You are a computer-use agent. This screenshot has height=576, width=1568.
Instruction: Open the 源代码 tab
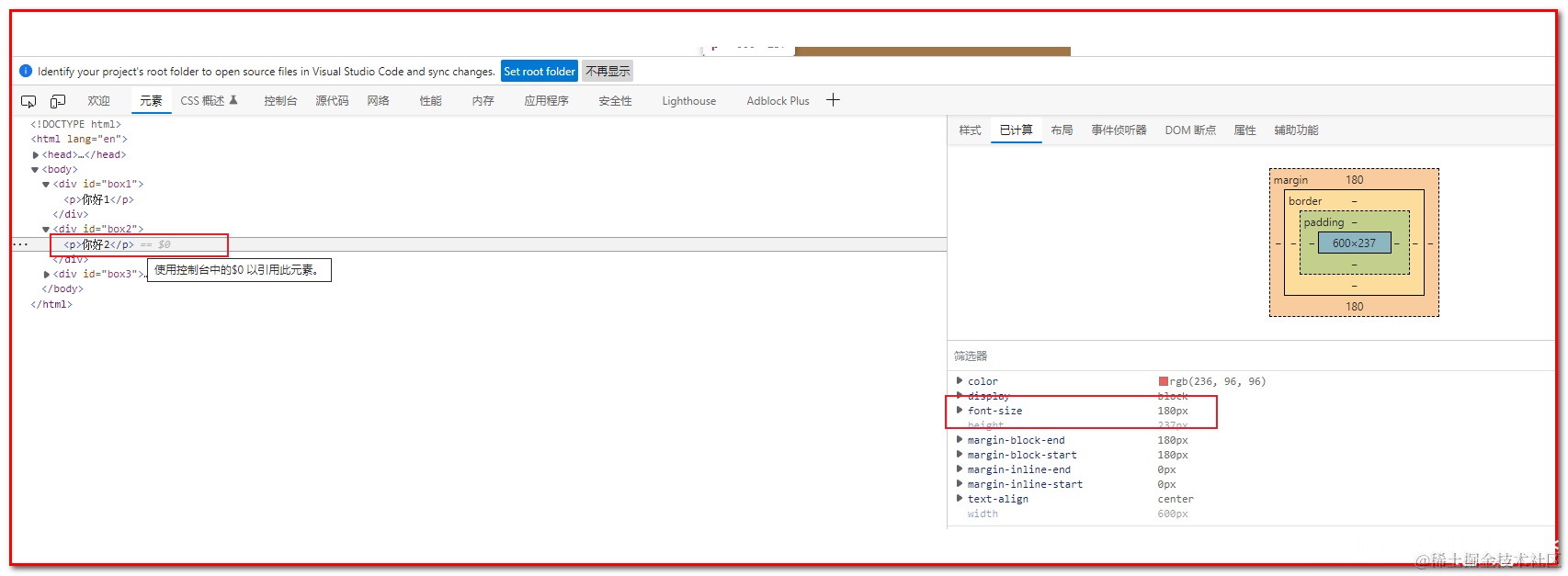click(332, 101)
